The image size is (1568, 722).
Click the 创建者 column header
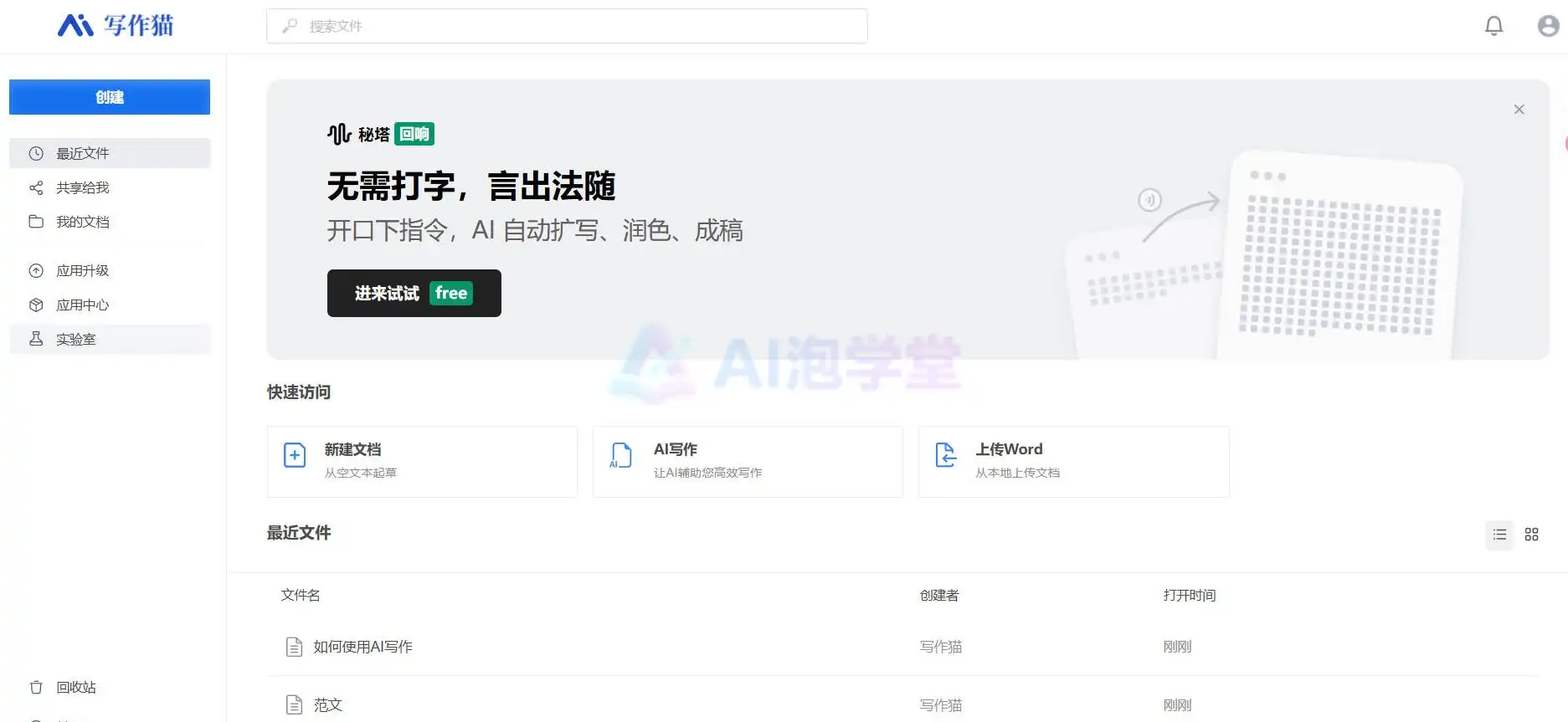point(939,595)
